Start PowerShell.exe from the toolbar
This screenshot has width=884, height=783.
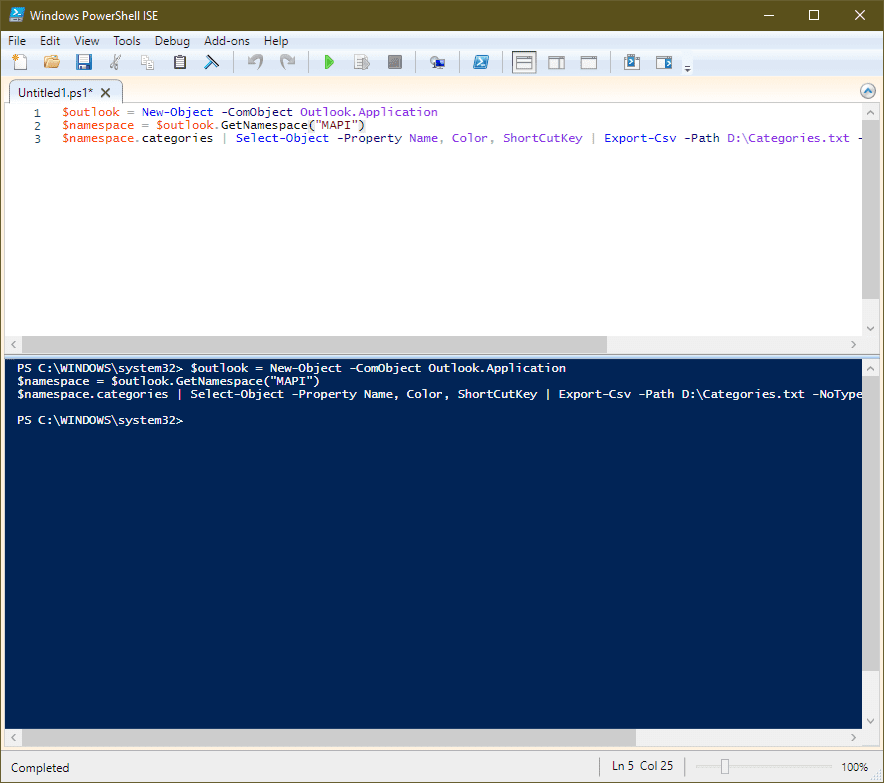point(481,61)
